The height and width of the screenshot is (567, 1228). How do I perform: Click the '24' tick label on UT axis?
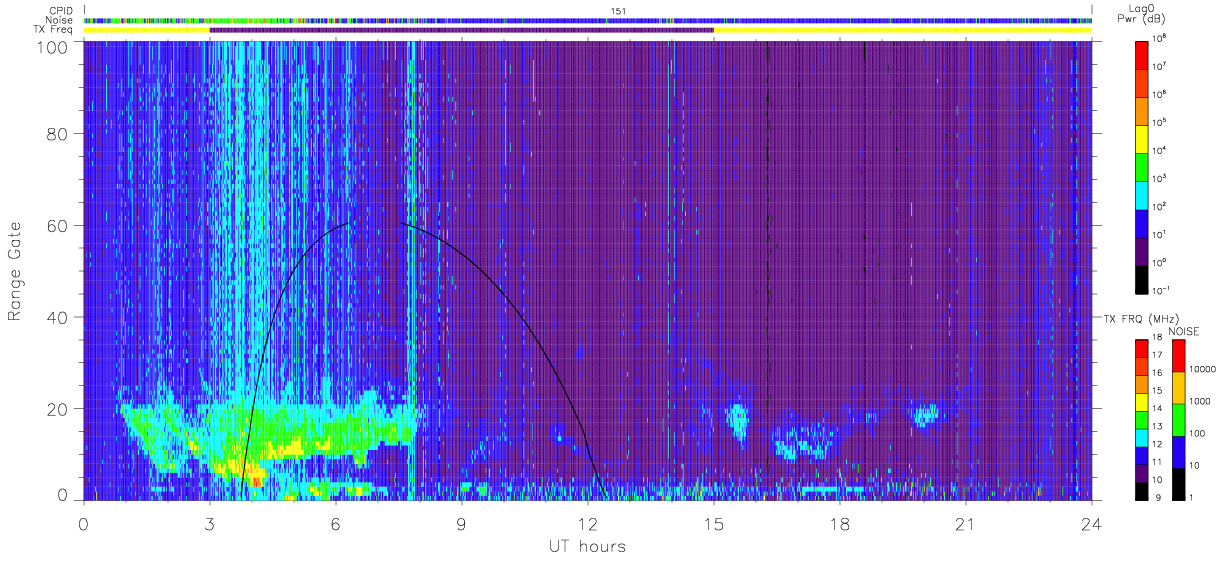click(x=1091, y=523)
